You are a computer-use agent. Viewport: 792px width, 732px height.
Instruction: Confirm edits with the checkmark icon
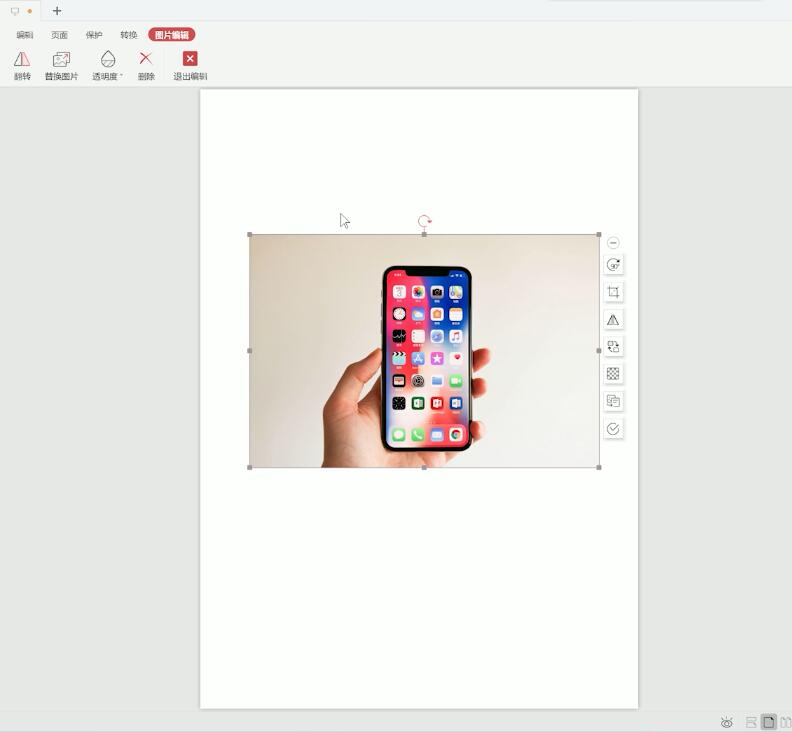613,429
